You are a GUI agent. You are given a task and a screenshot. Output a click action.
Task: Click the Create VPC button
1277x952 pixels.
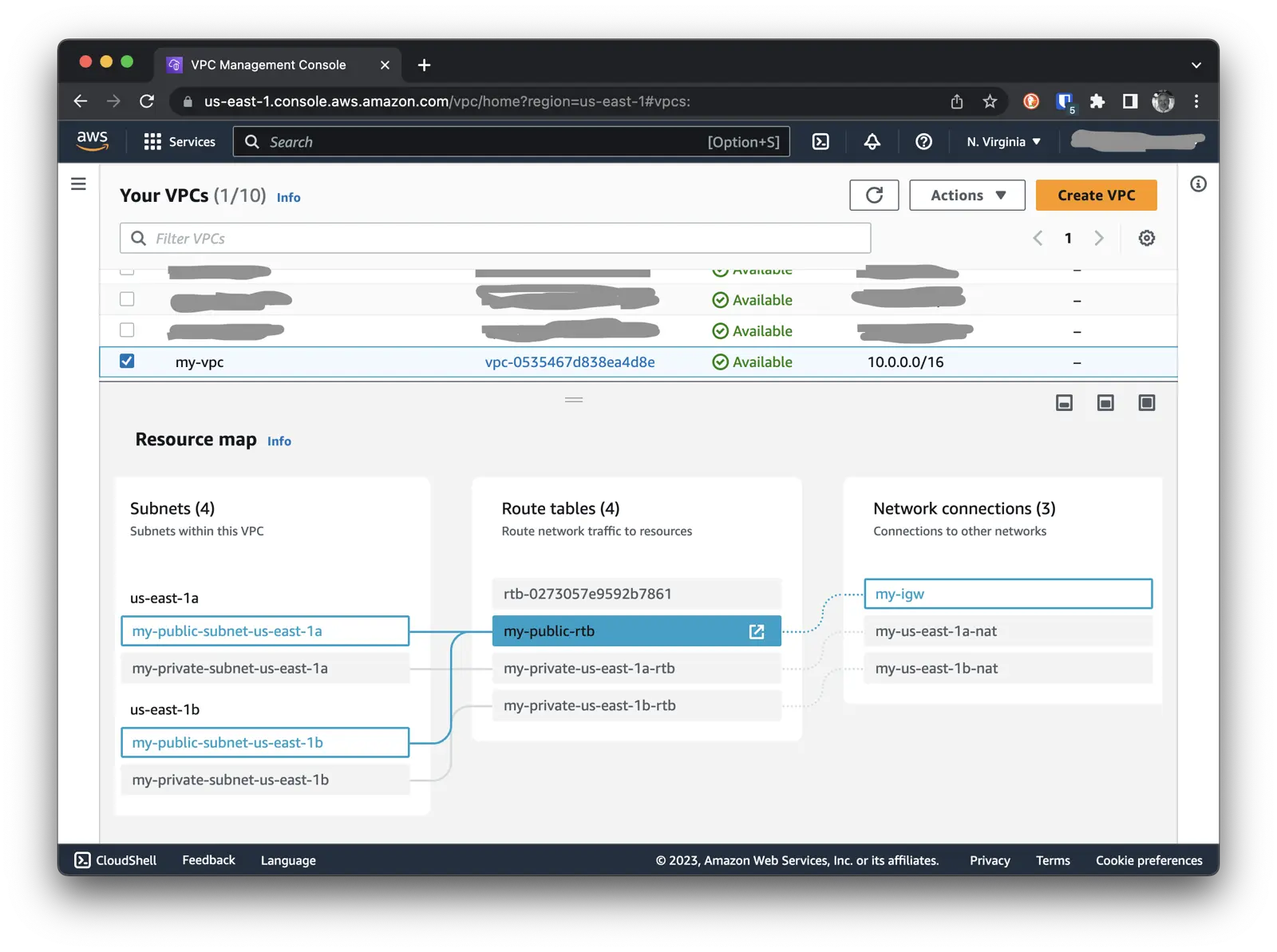(x=1096, y=195)
